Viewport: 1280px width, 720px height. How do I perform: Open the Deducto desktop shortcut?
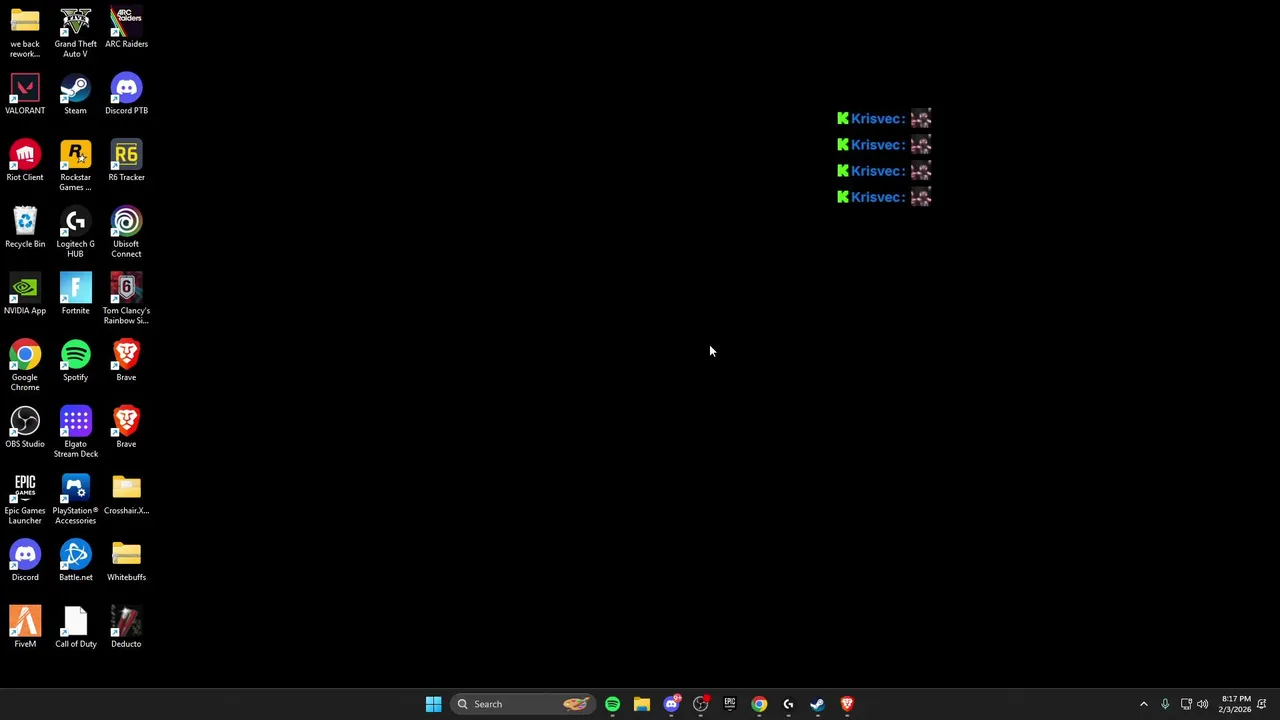[126, 628]
